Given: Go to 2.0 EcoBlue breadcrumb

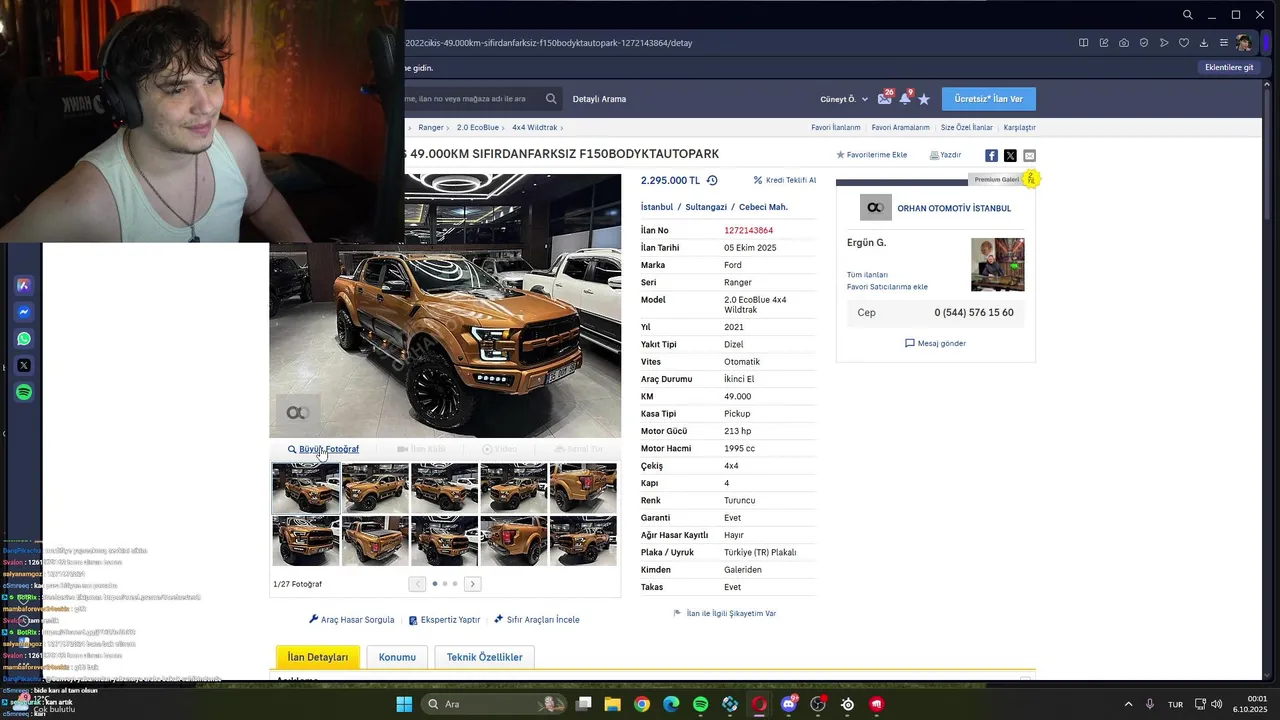Looking at the screenshot, I should pyautogui.click(x=478, y=128).
